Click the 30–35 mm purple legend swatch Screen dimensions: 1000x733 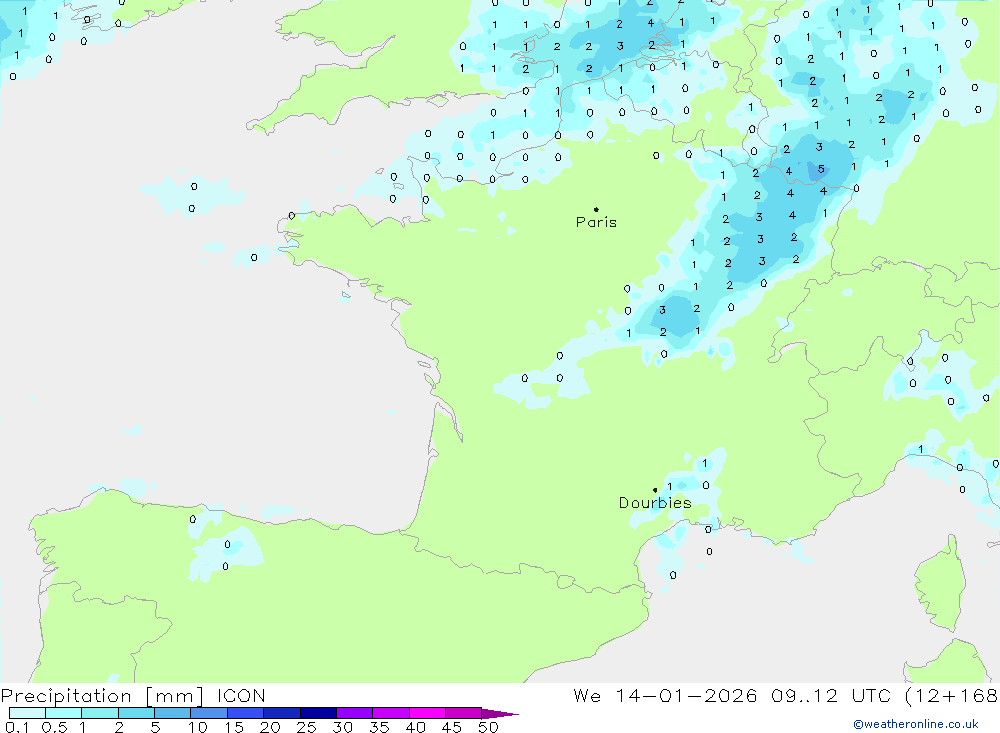(355, 713)
